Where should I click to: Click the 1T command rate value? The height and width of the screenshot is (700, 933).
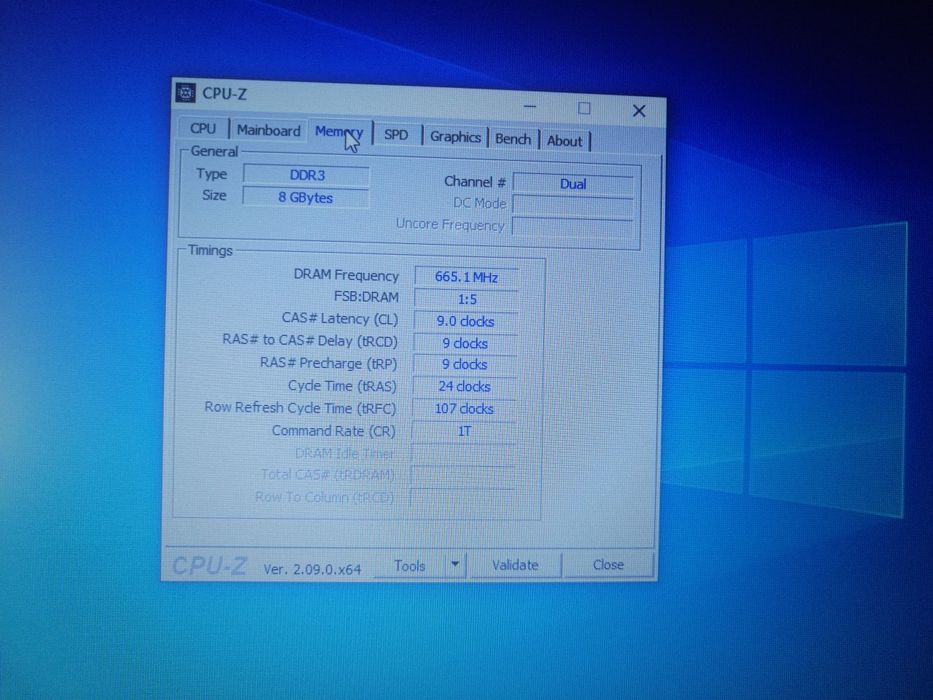click(x=464, y=431)
